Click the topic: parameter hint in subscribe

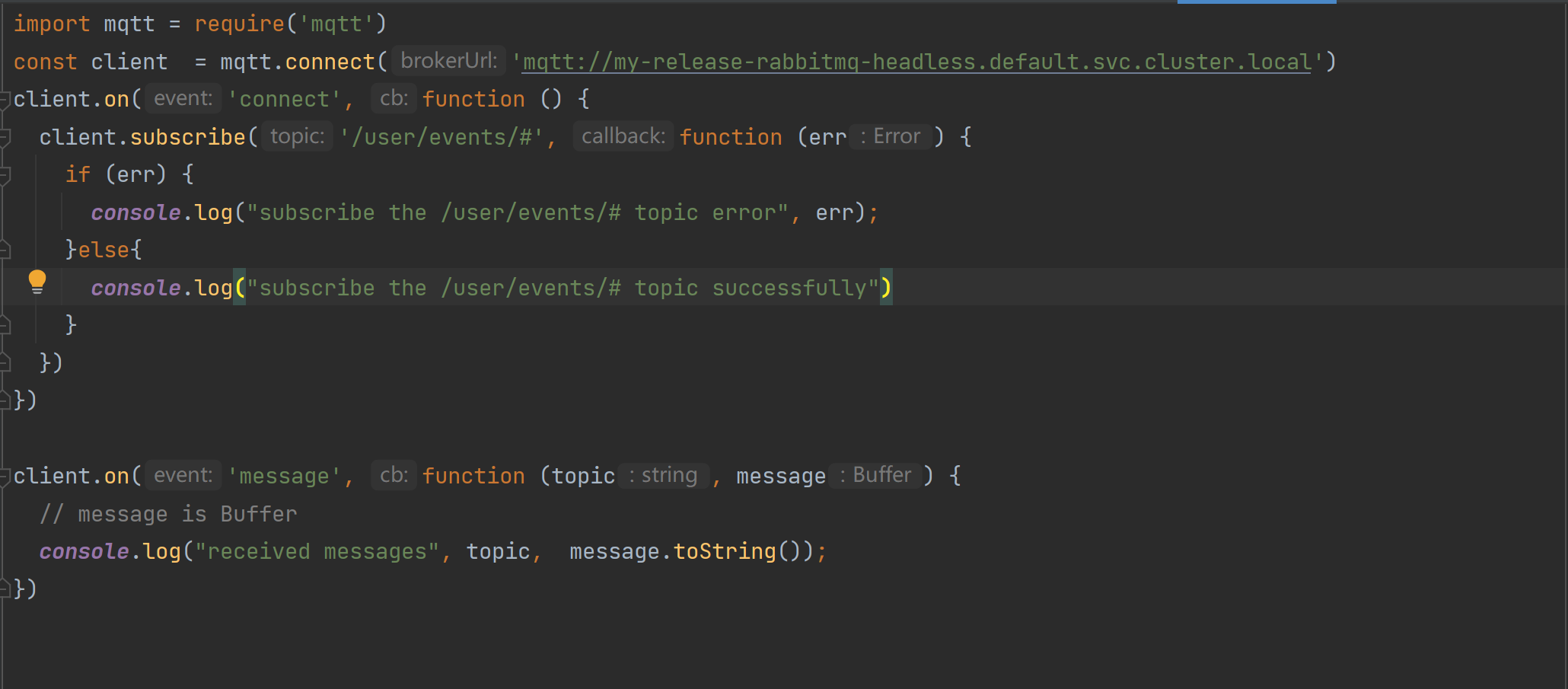[x=298, y=136]
